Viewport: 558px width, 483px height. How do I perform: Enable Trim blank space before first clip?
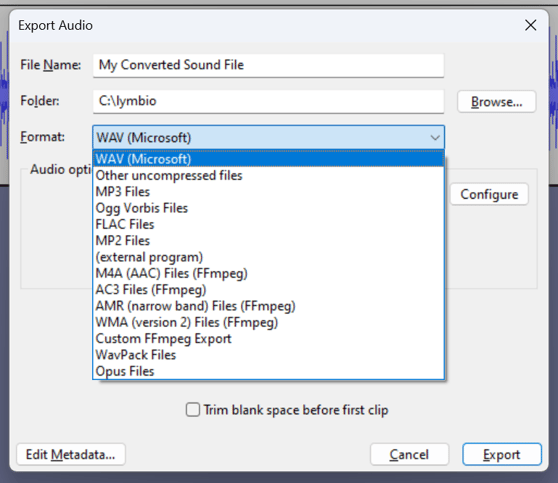pos(193,410)
